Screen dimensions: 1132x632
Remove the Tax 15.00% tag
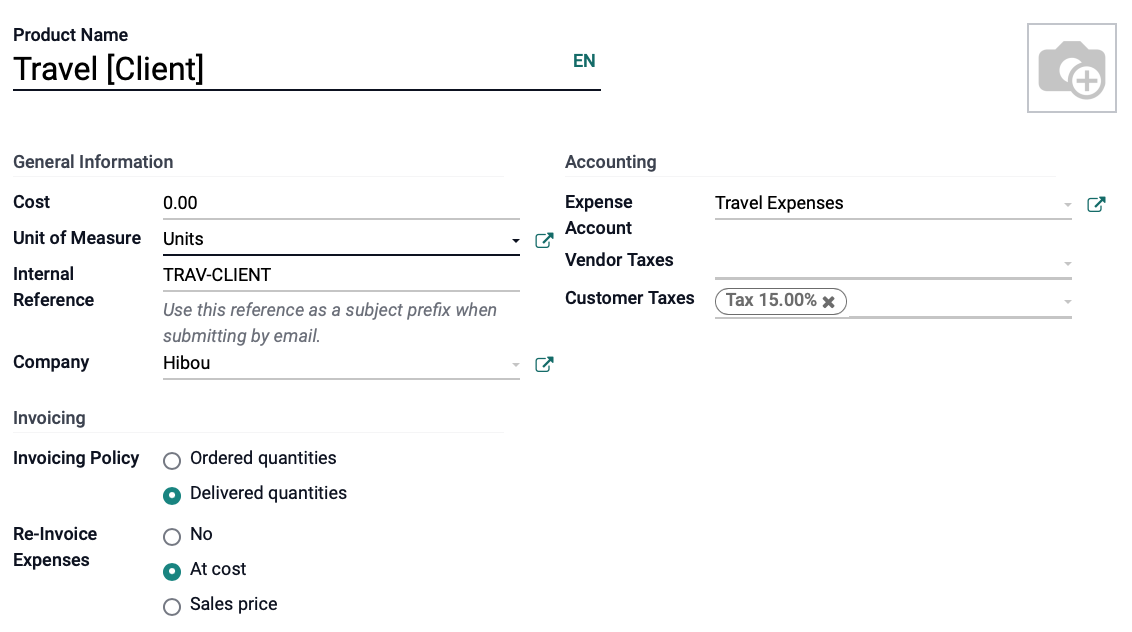point(829,302)
